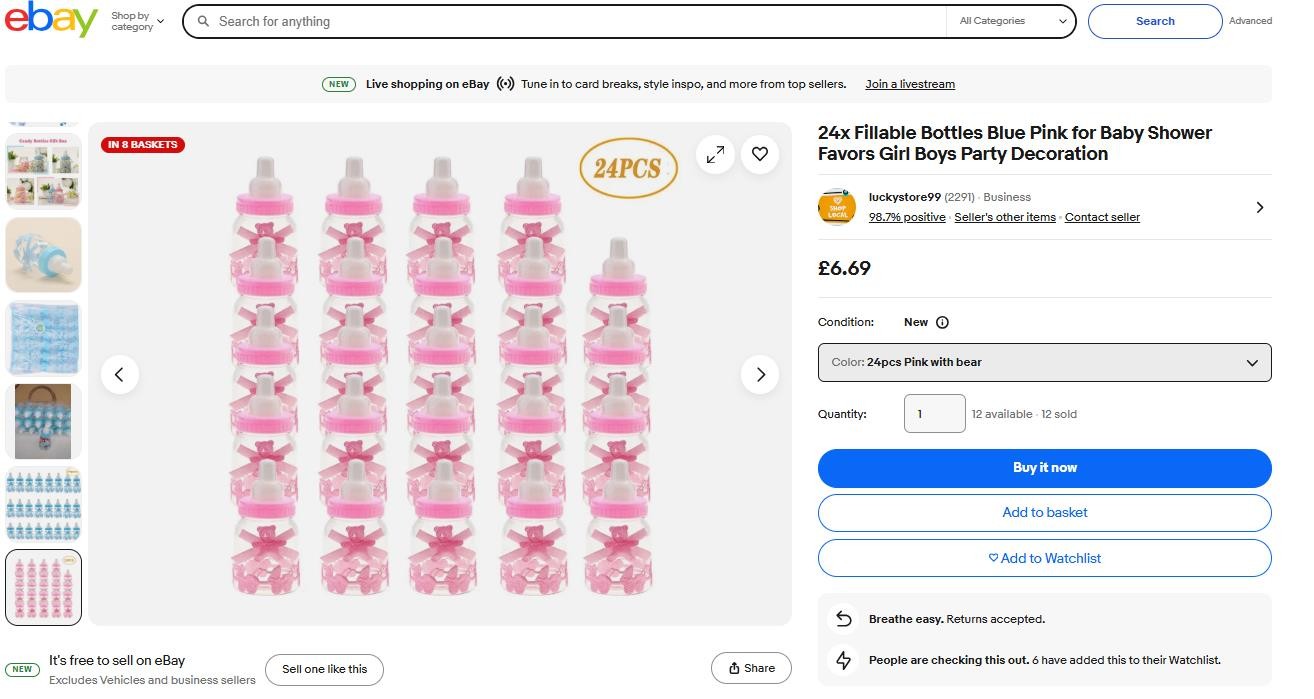The height and width of the screenshot is (699, 1314).
Task: Click the quantity input field
Action: click(934, 414)
